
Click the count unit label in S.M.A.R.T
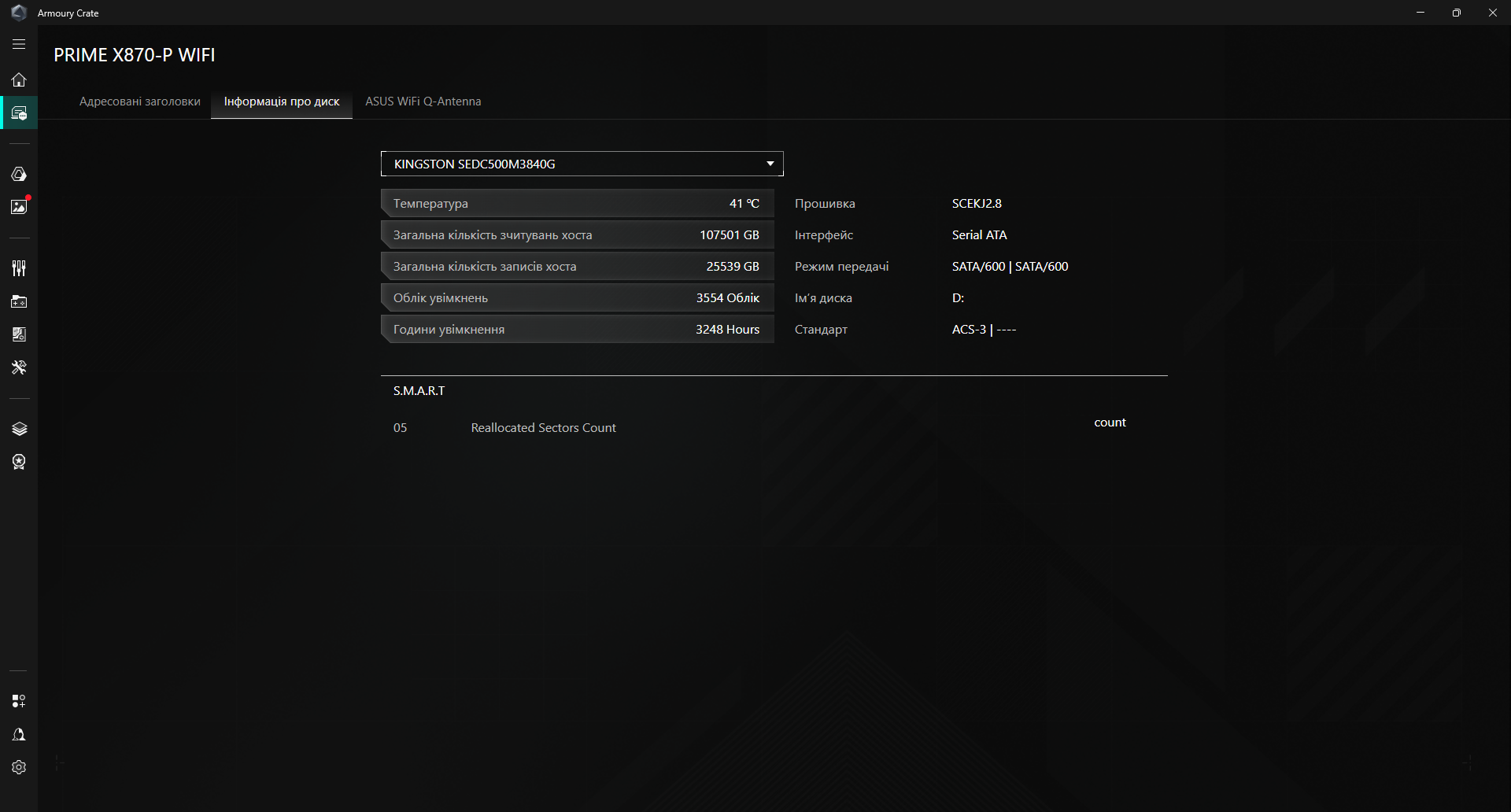(x=1110, y=423)
